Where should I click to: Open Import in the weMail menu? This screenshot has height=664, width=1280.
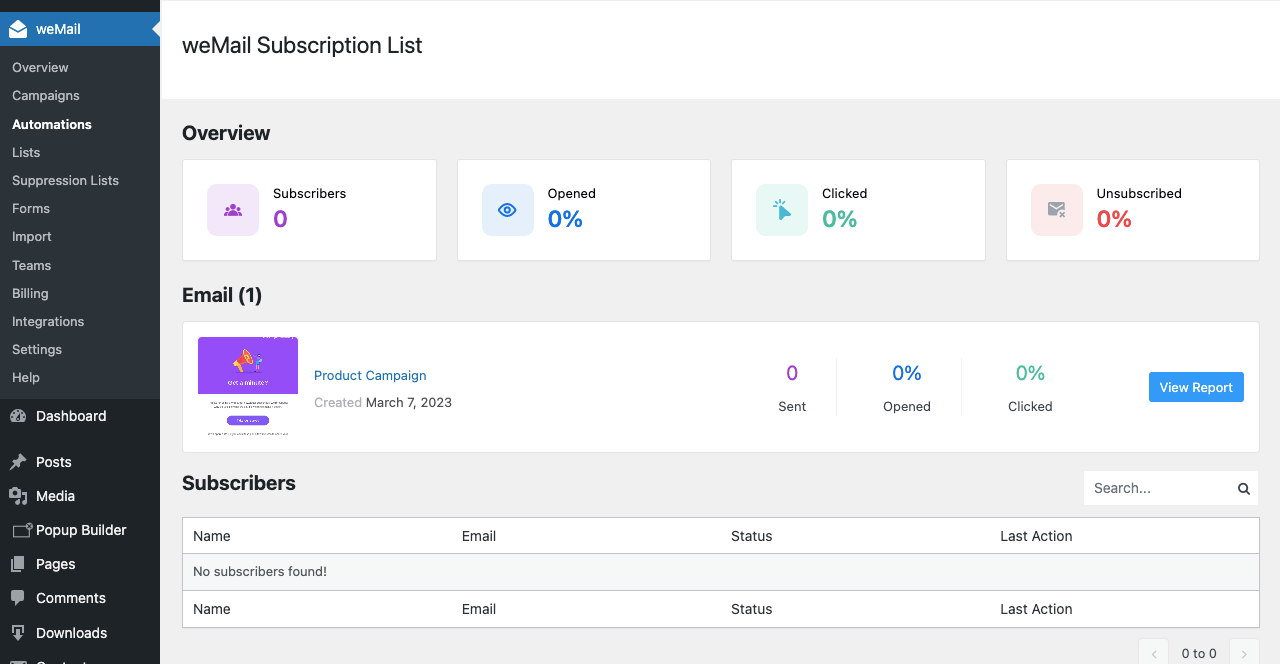(x=32, y=236)
